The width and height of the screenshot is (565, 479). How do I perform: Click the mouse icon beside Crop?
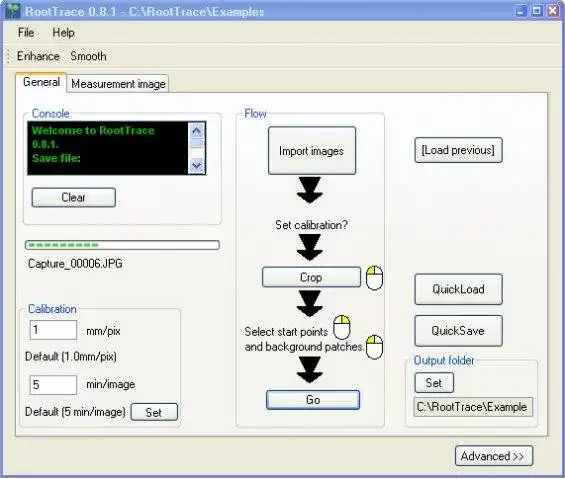tap(374, 278)
